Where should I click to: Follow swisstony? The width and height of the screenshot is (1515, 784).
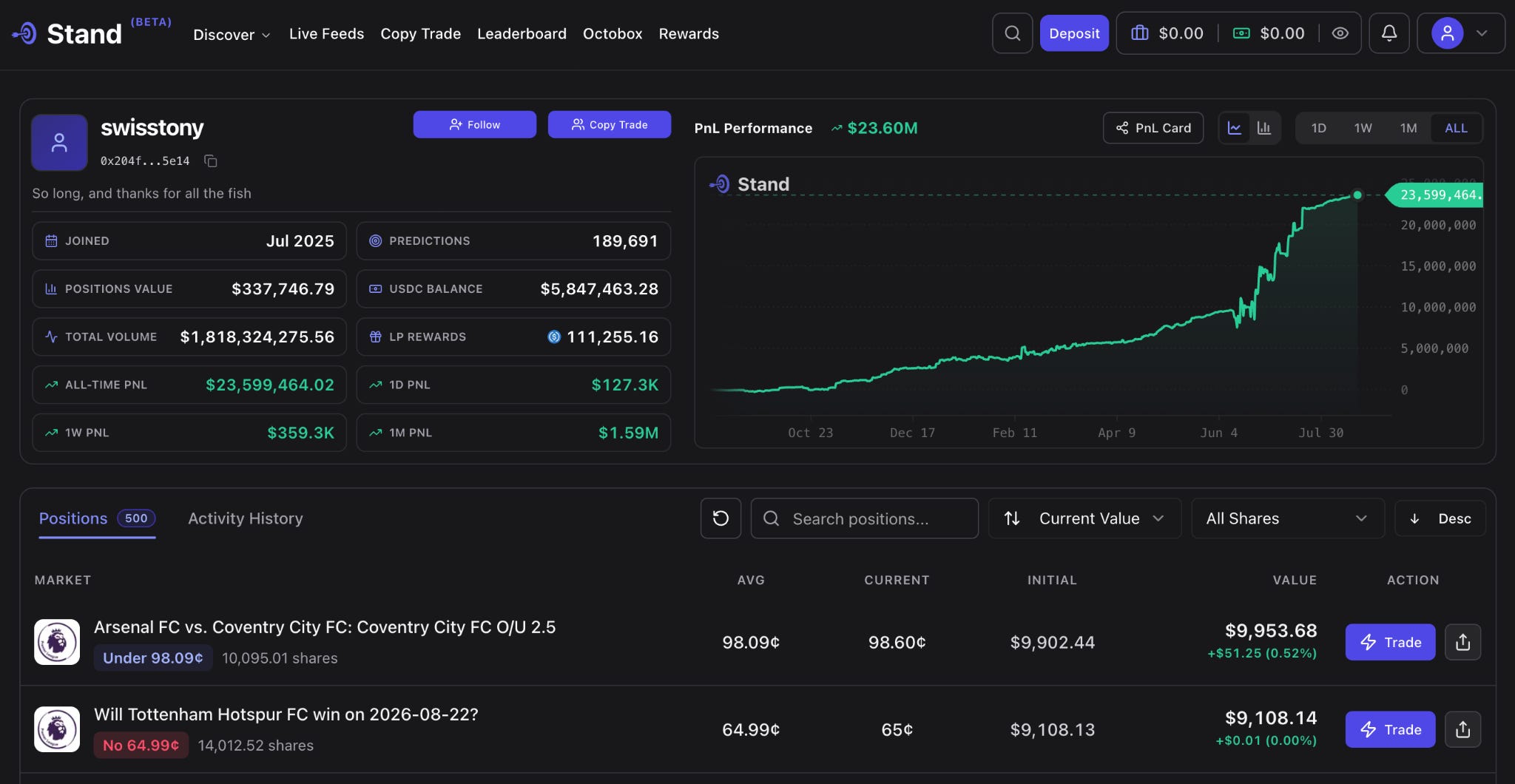474,124
